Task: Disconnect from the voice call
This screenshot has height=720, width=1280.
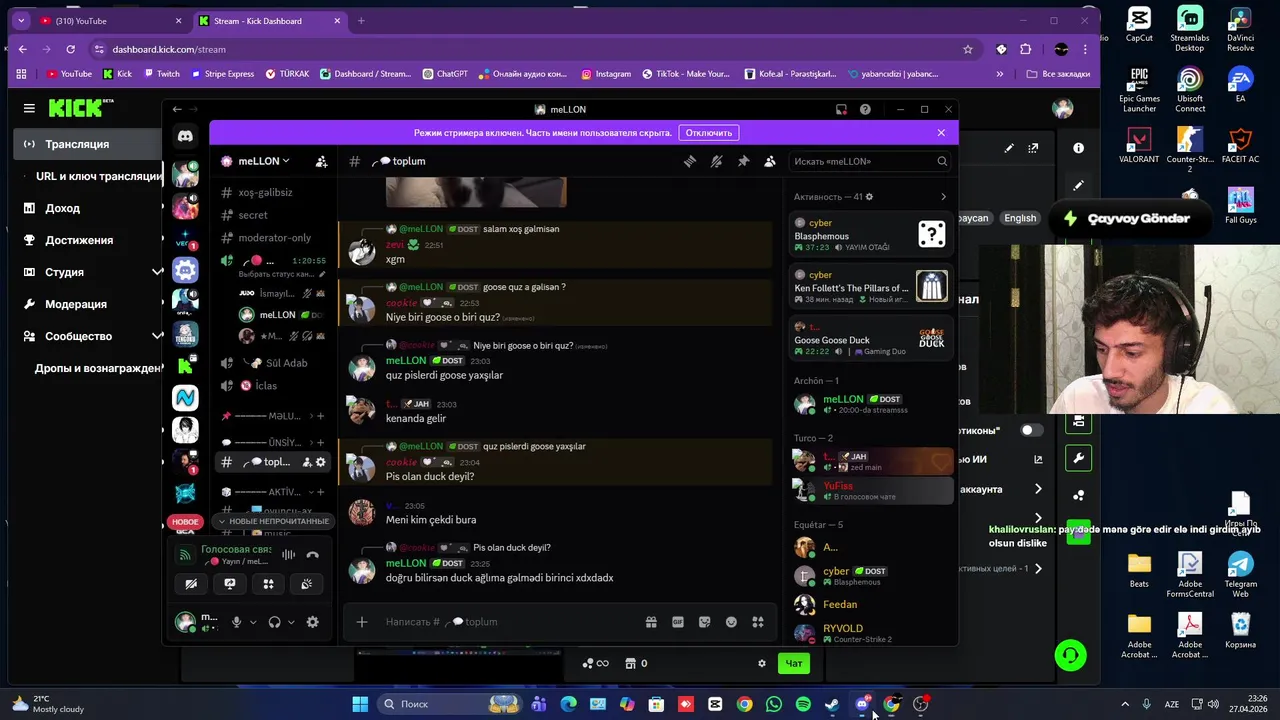Action: coord(312,555)
